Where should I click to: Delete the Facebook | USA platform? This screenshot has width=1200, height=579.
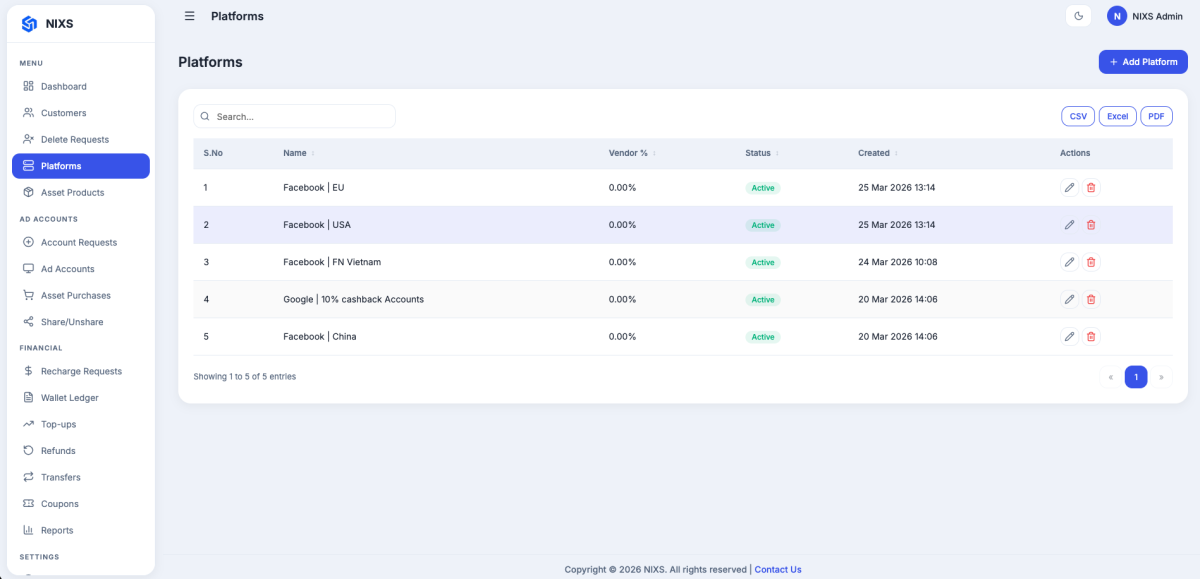tap(1091, 225)
